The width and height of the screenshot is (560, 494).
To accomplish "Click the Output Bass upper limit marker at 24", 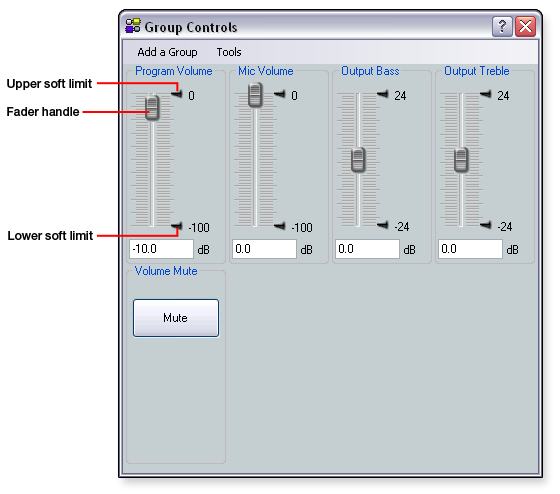I will (382, 94).
